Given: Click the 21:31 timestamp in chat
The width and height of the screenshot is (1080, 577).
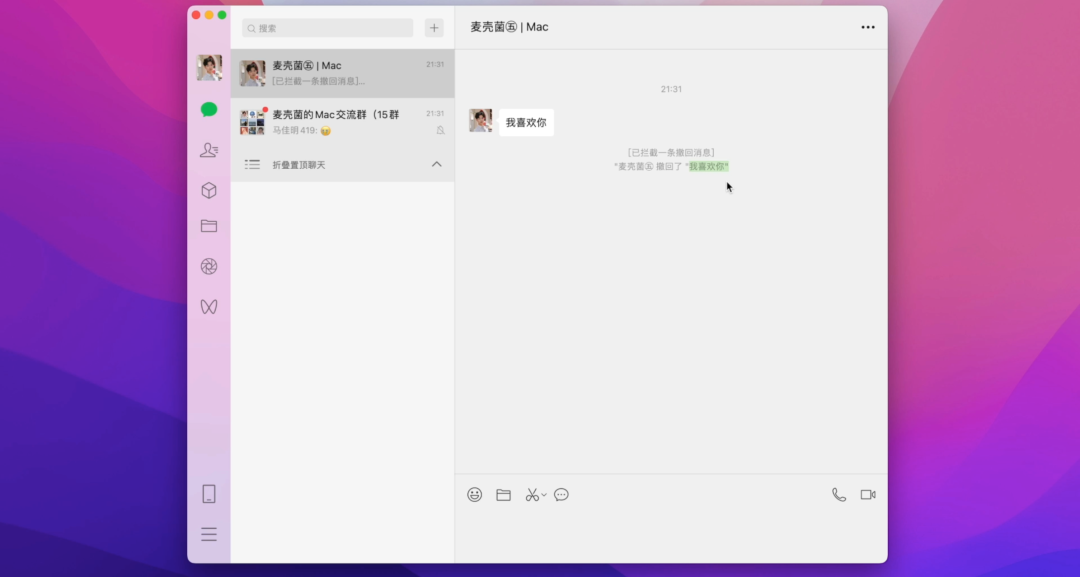Looking at the screenshot, I should pyautogui.click(x=671, y=90).
